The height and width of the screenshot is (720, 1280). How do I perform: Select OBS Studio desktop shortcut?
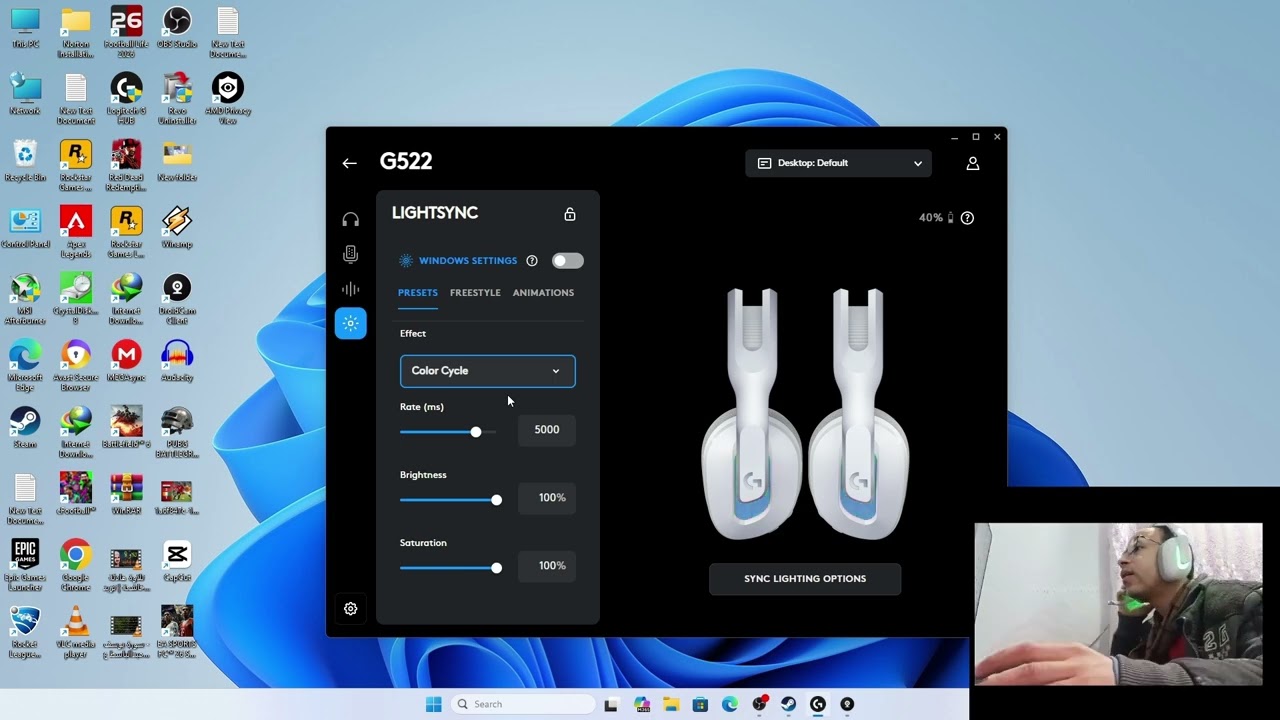pyautogui.click(x=177, y=28)
